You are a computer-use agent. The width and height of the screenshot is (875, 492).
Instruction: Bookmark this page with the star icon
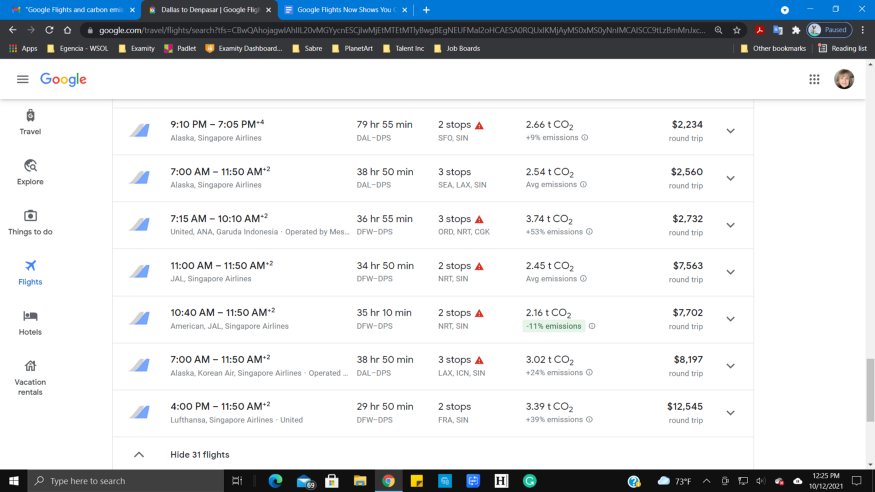click(x=737, y=30)
